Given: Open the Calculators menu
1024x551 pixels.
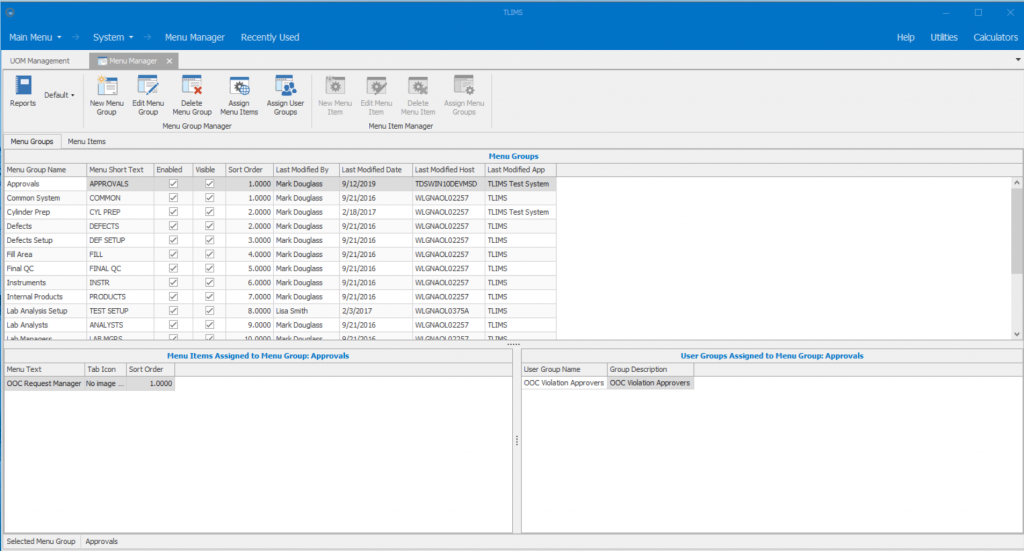Looking at the screenshot, I should [995, 37].
